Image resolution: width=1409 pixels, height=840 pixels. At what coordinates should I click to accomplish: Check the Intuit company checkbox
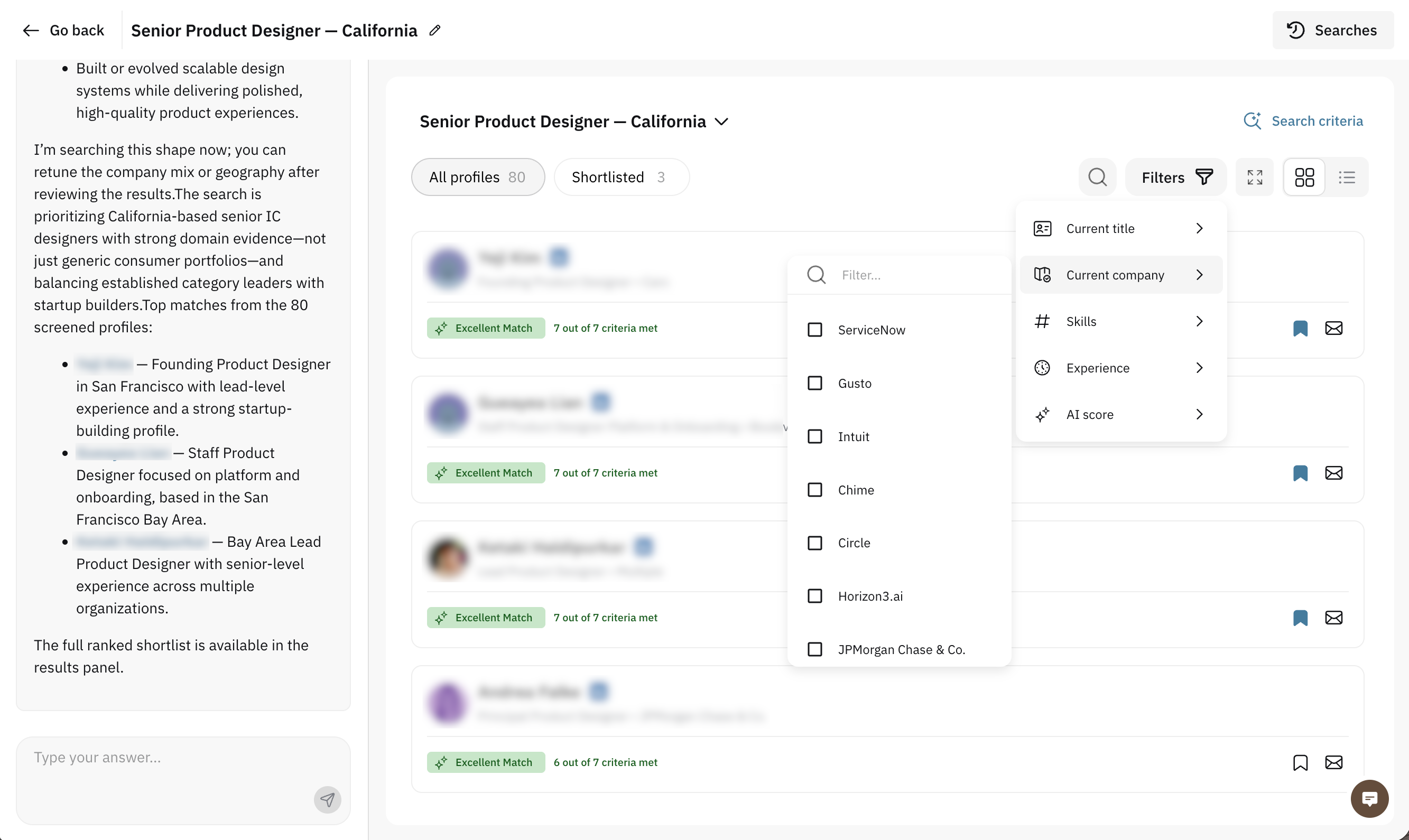coord(814,436)
